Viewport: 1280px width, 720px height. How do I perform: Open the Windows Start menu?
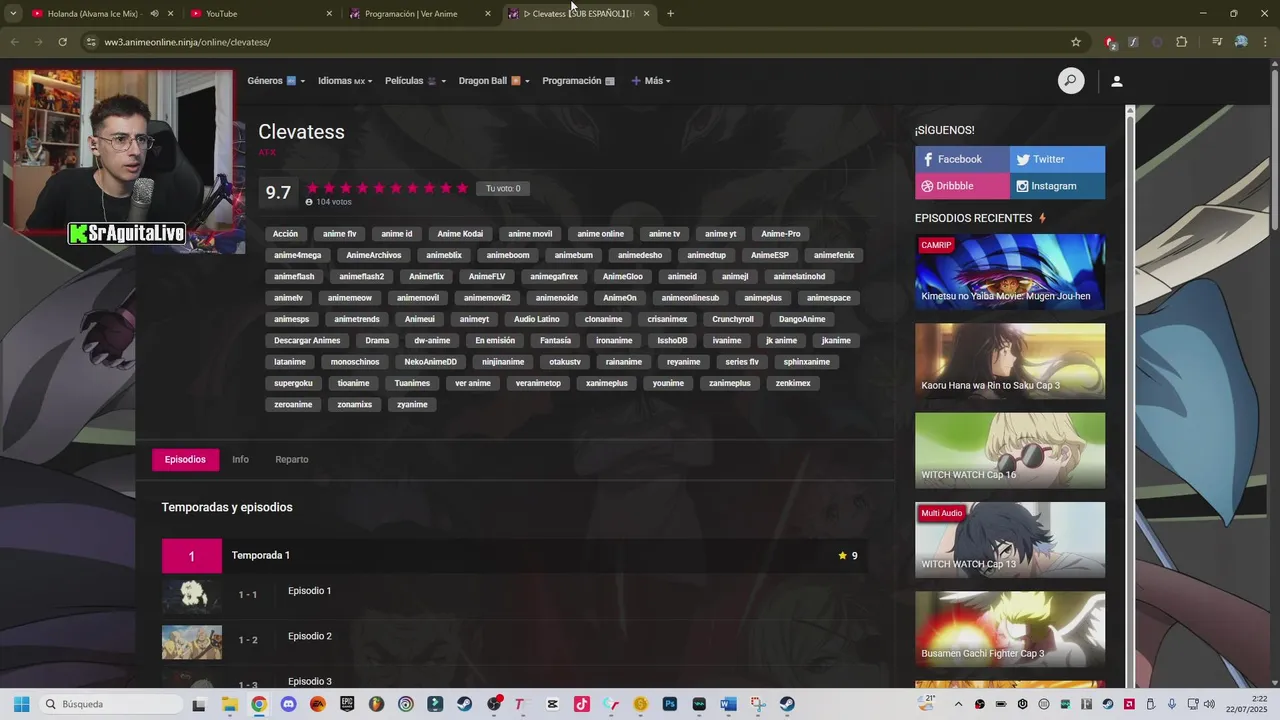(21, 704)
